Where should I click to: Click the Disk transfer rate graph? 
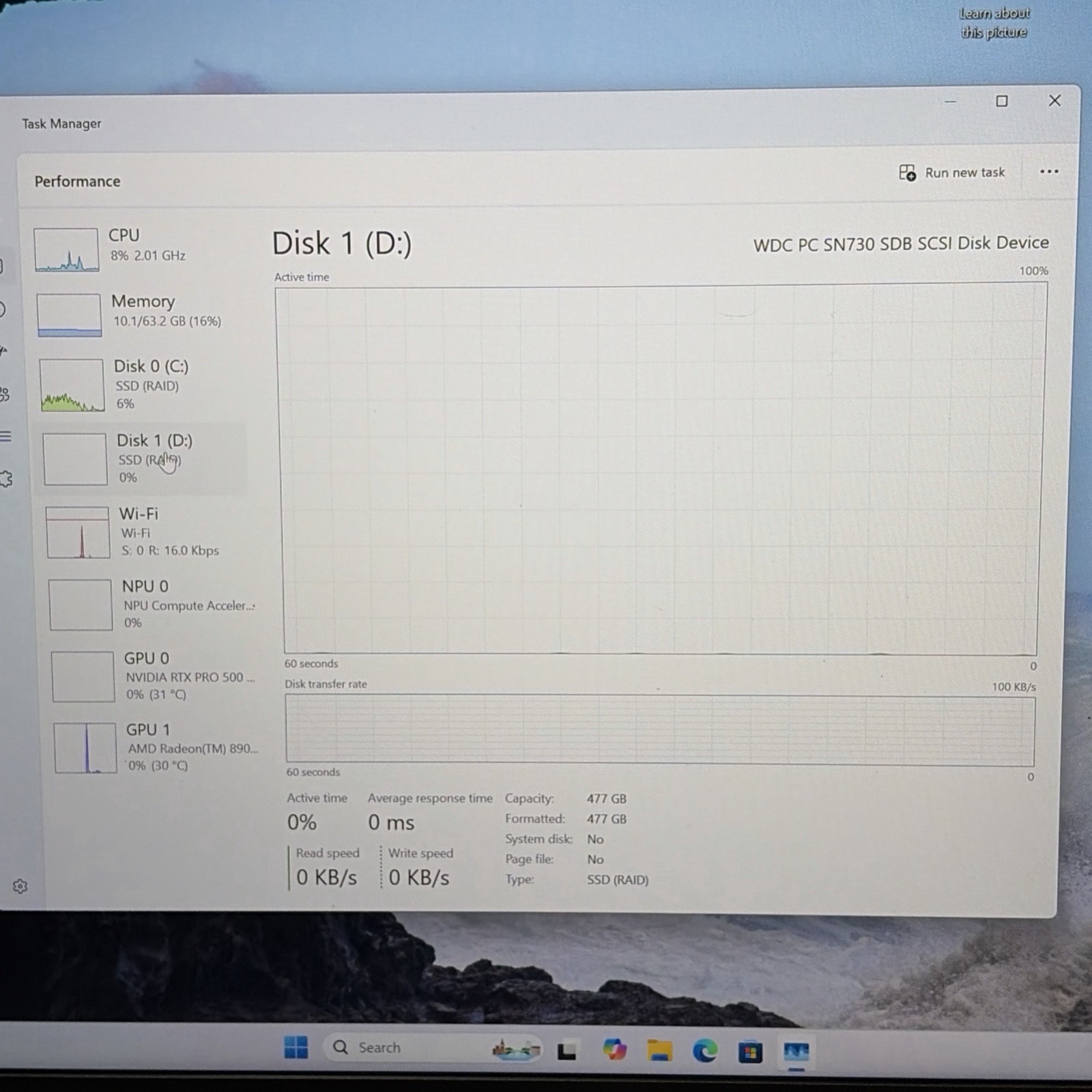pyautogui.click(x=660, y=730)
